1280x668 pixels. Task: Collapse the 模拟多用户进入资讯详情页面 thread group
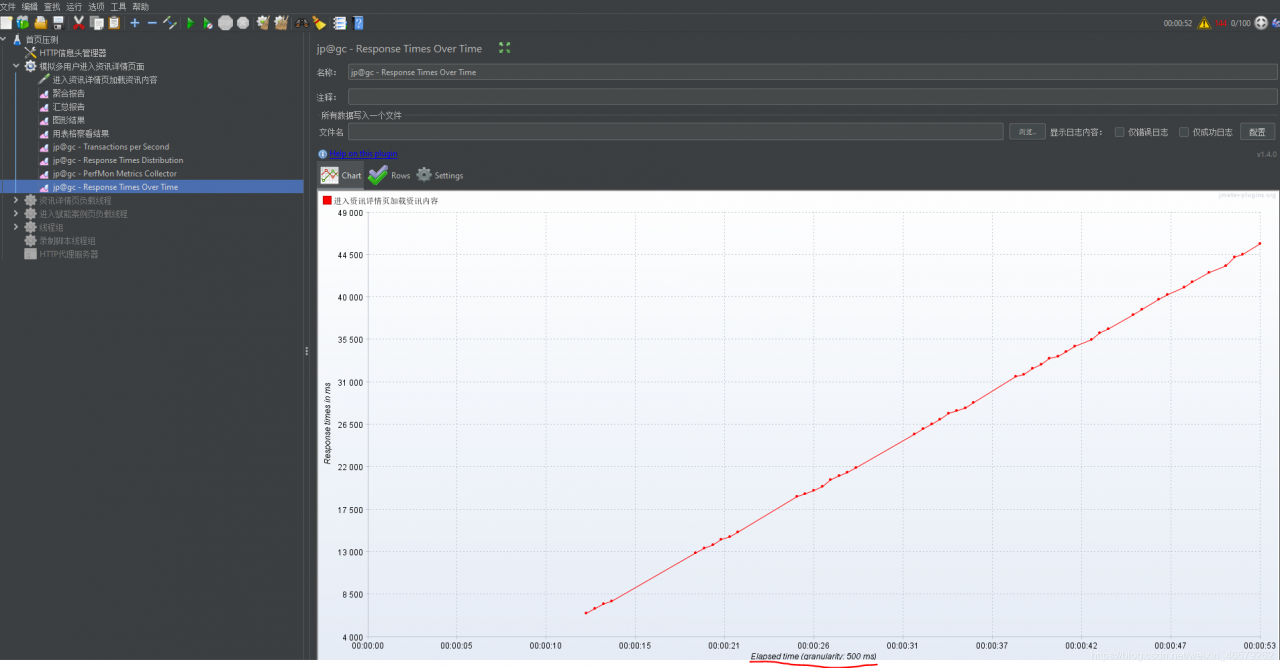[x=16, y=66]
